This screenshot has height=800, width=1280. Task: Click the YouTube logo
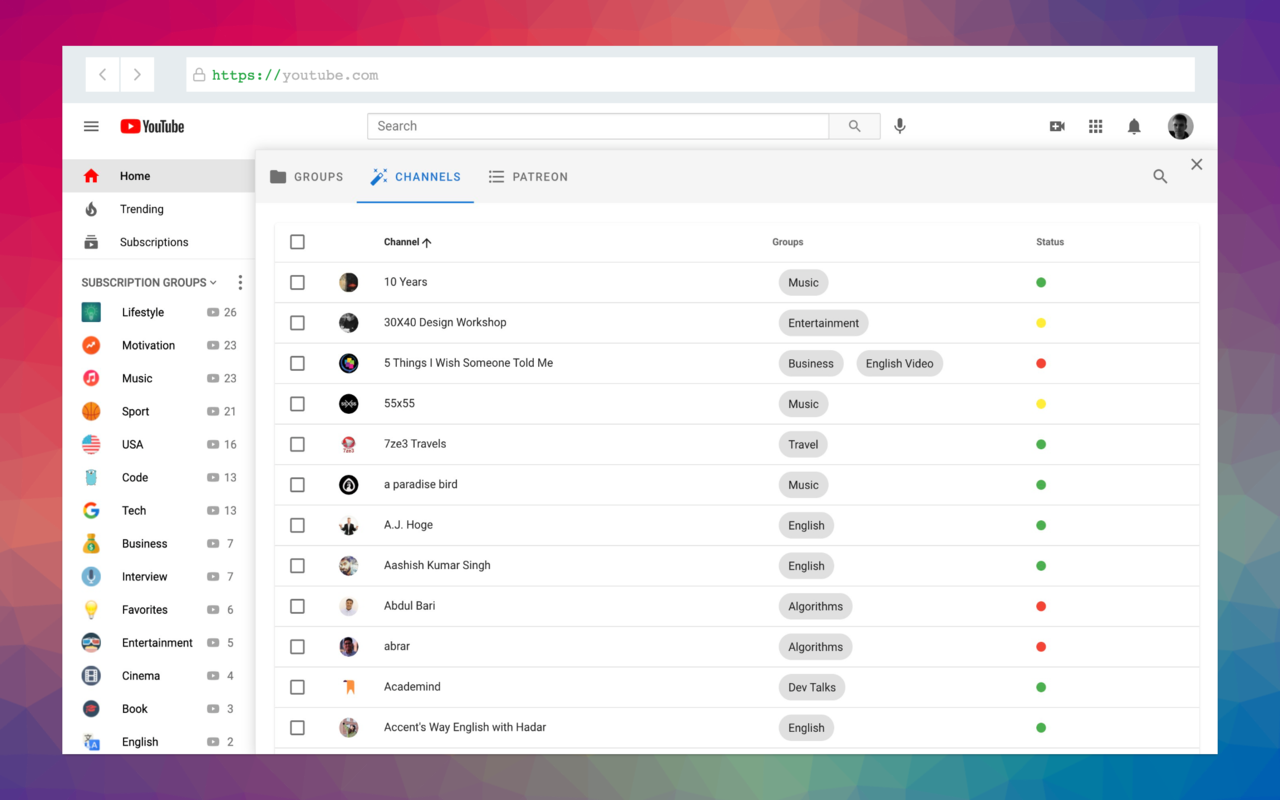pyautogui.click(x=152, y=126)
